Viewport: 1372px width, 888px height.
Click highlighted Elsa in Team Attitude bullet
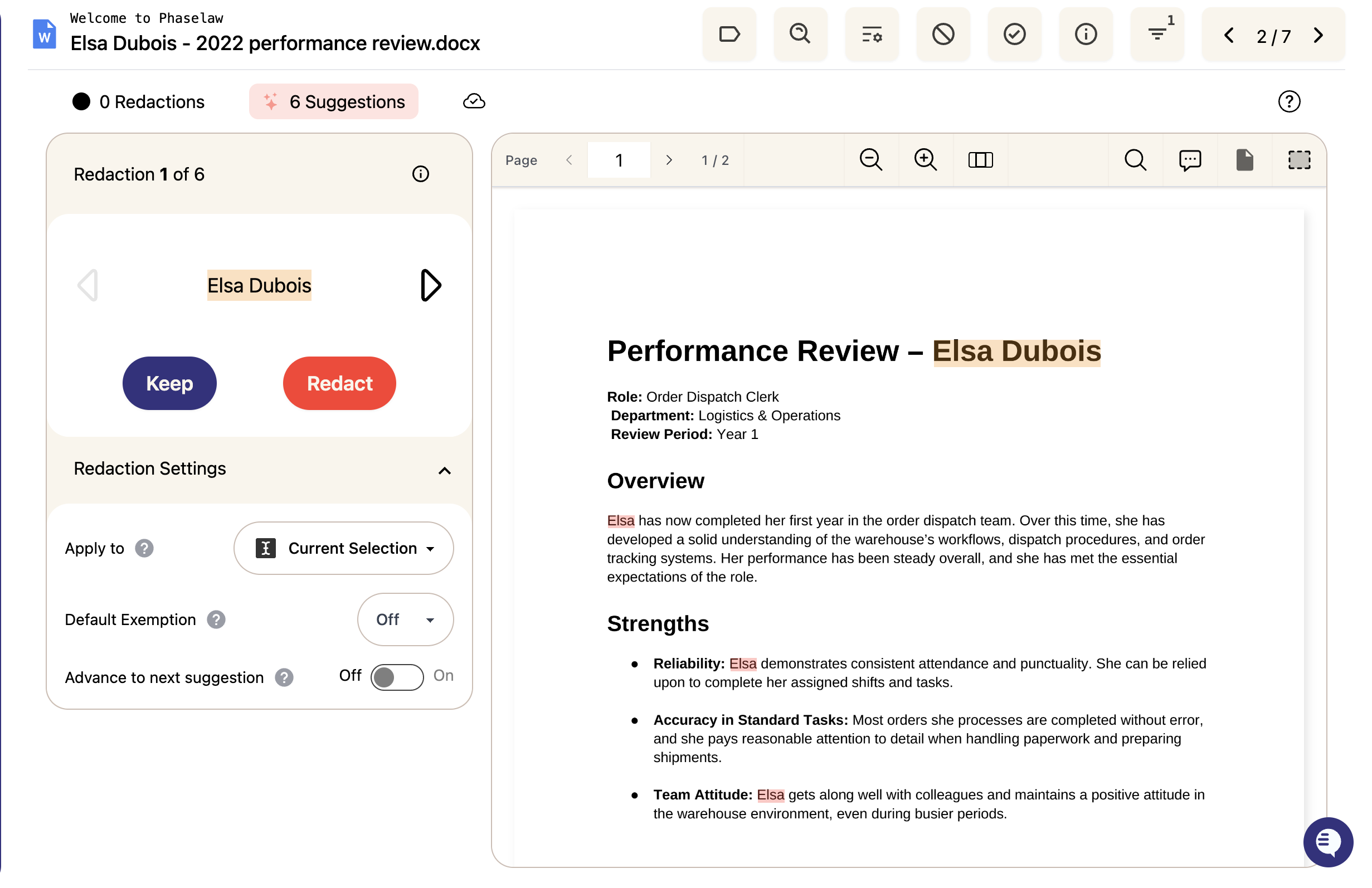coord(770,794)
